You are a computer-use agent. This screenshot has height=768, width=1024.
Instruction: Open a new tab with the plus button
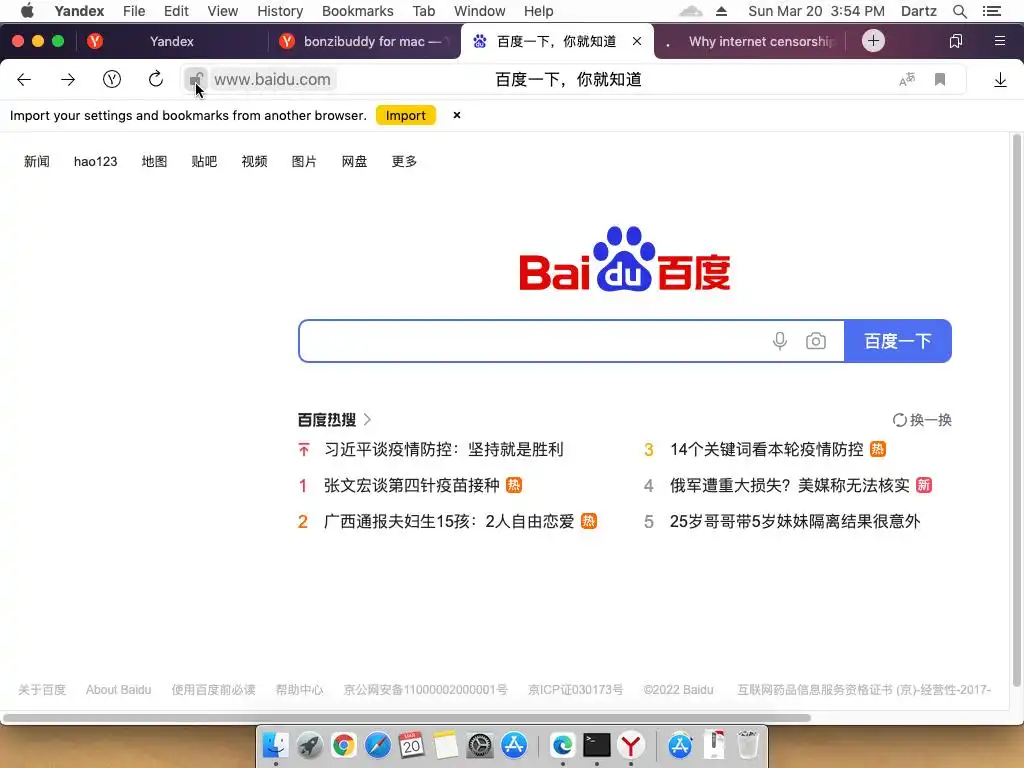873,41
